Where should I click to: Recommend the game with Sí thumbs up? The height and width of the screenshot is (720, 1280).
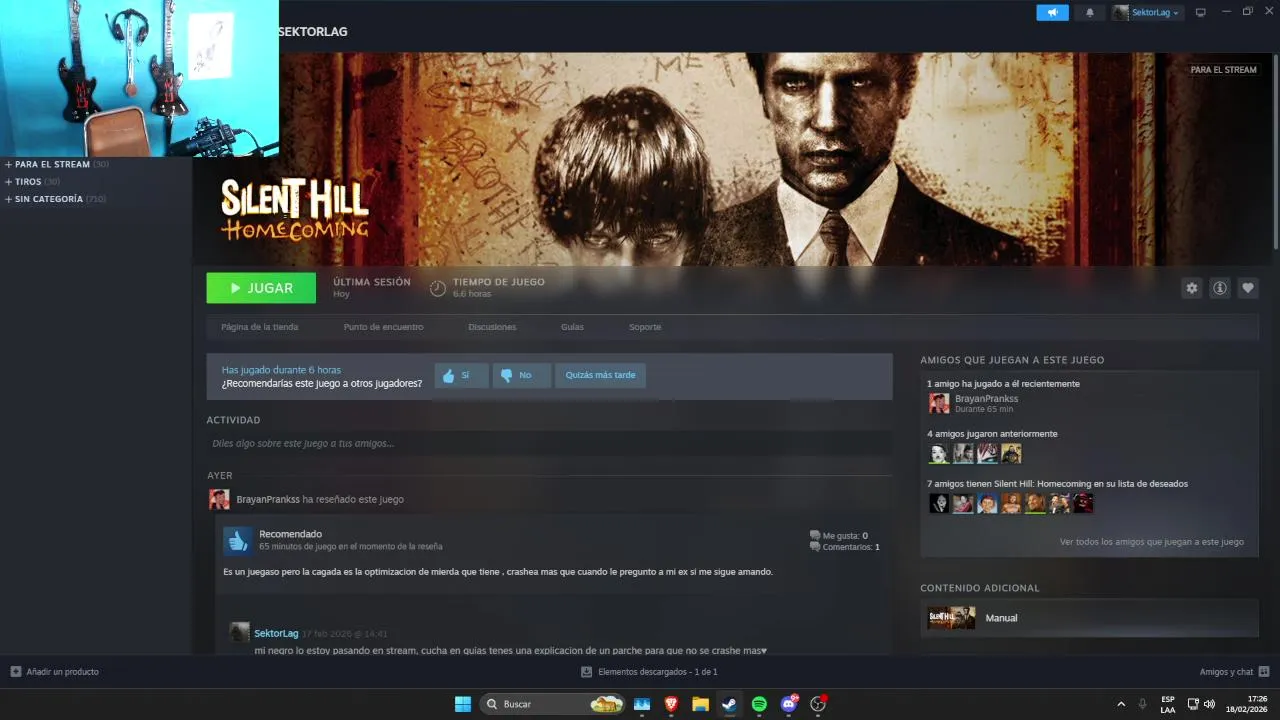461,375
